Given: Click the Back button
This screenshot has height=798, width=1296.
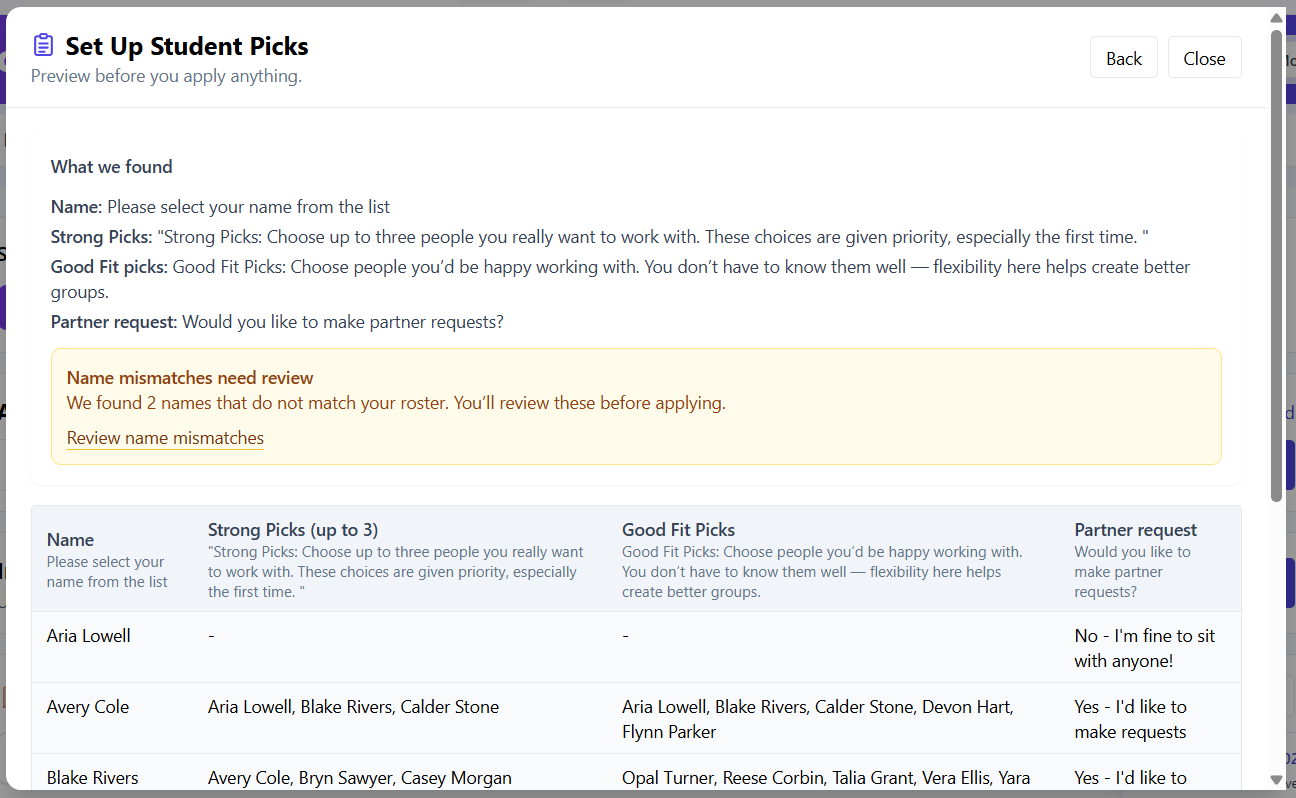Looking at the screenshot, I should click(x=1123, y=57).
